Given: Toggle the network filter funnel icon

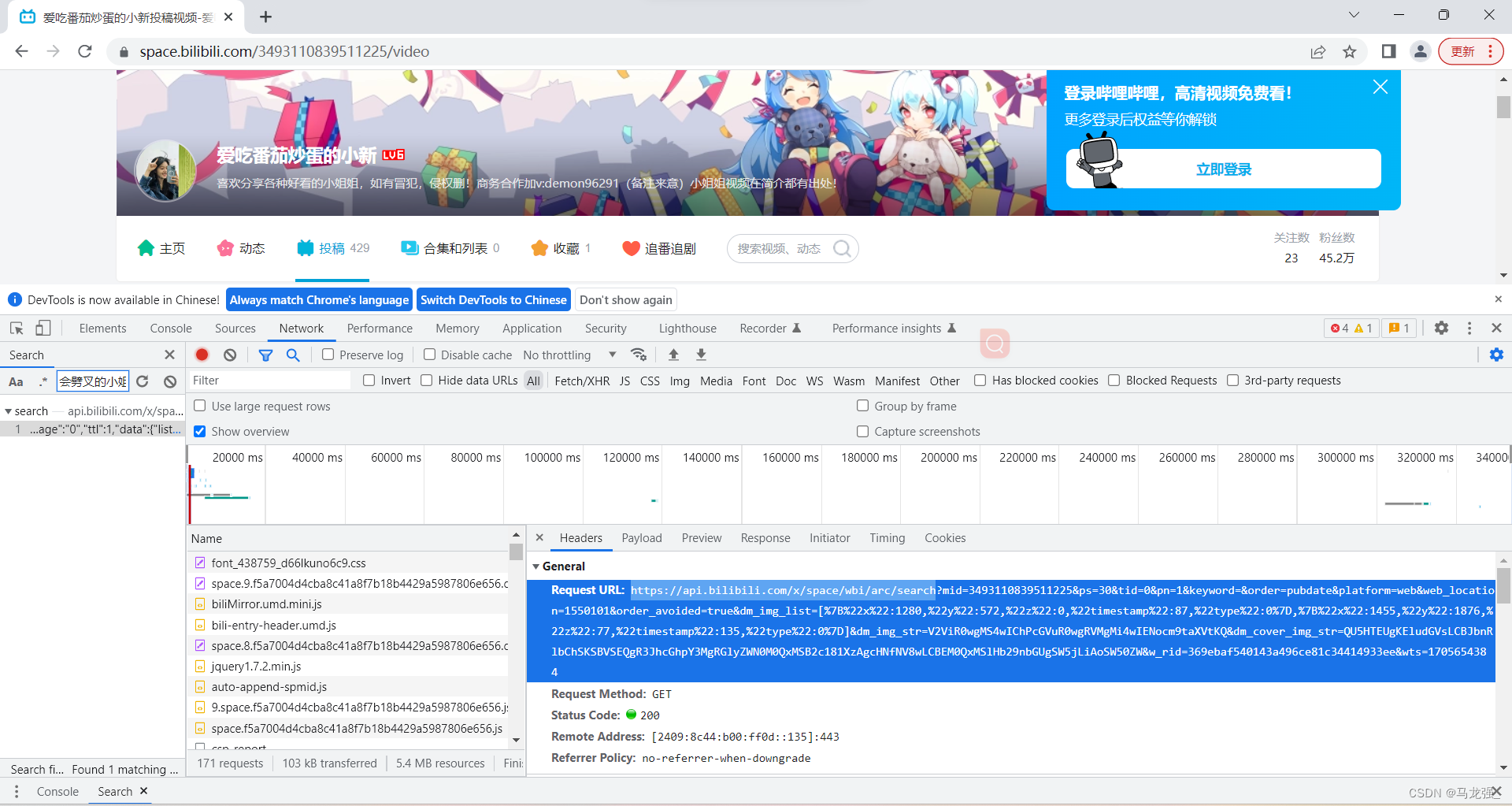Looking at the screenshot, I should coord(266,355).
